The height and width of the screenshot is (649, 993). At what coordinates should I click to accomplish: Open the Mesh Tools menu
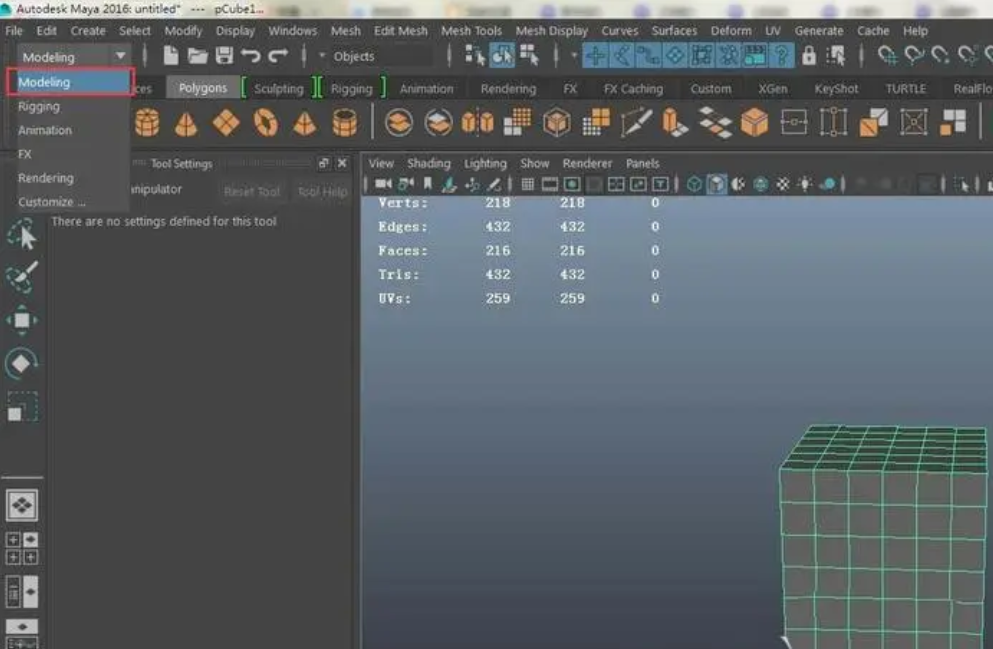click(x=471, y=30)
